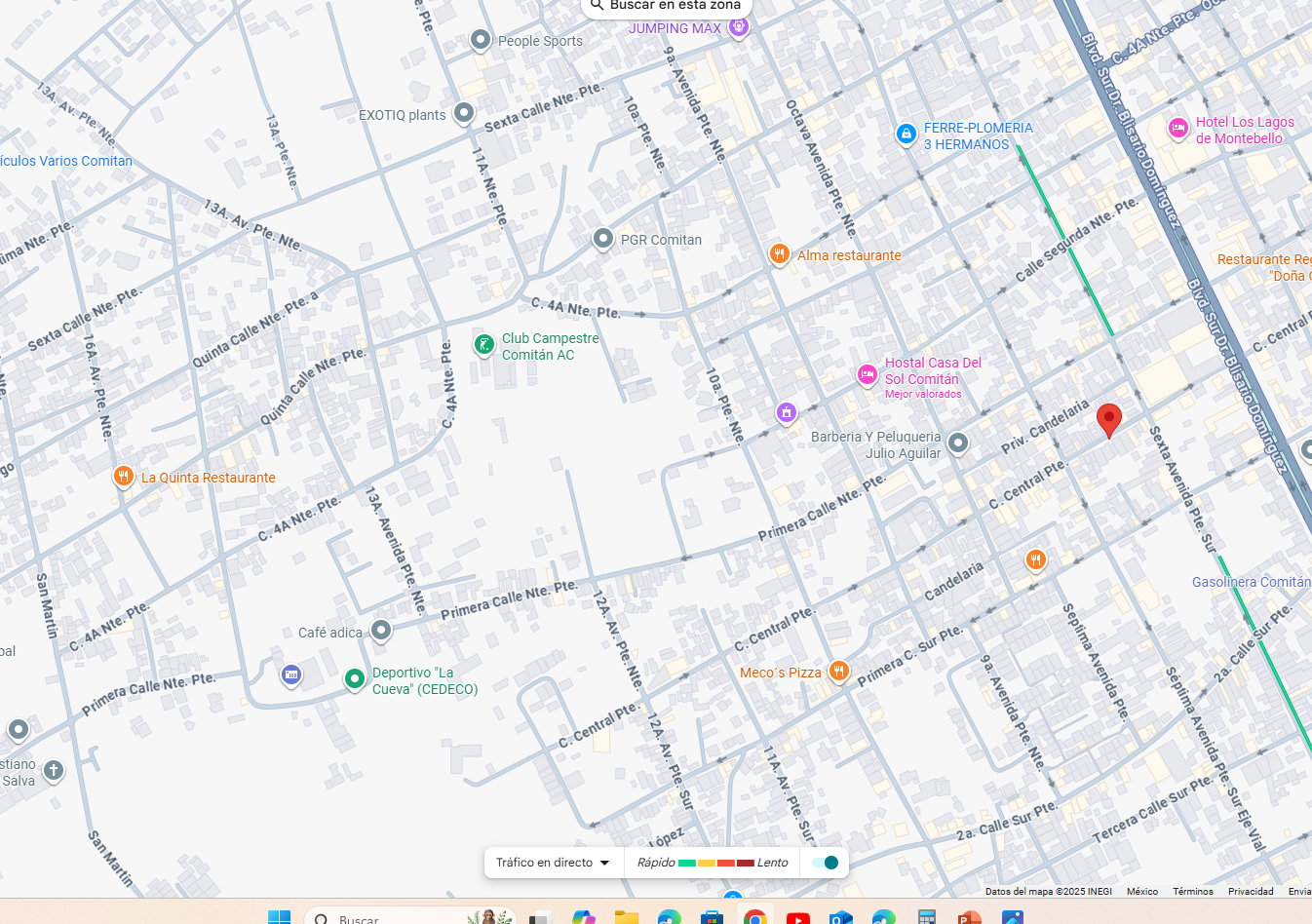Click the red dropped location marker
The width and height of the screenshot is (1312, 924).
(x=1108, y=420)
